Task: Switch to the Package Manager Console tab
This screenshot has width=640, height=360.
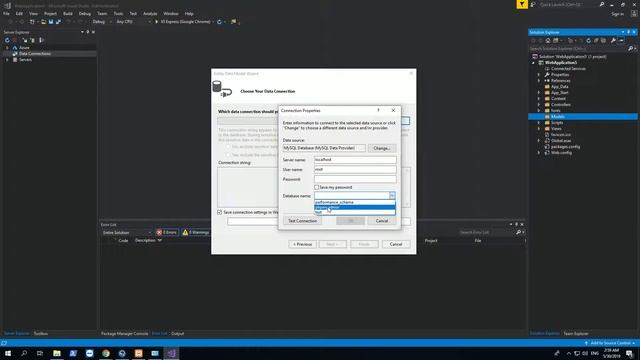Action: (124, 333)
